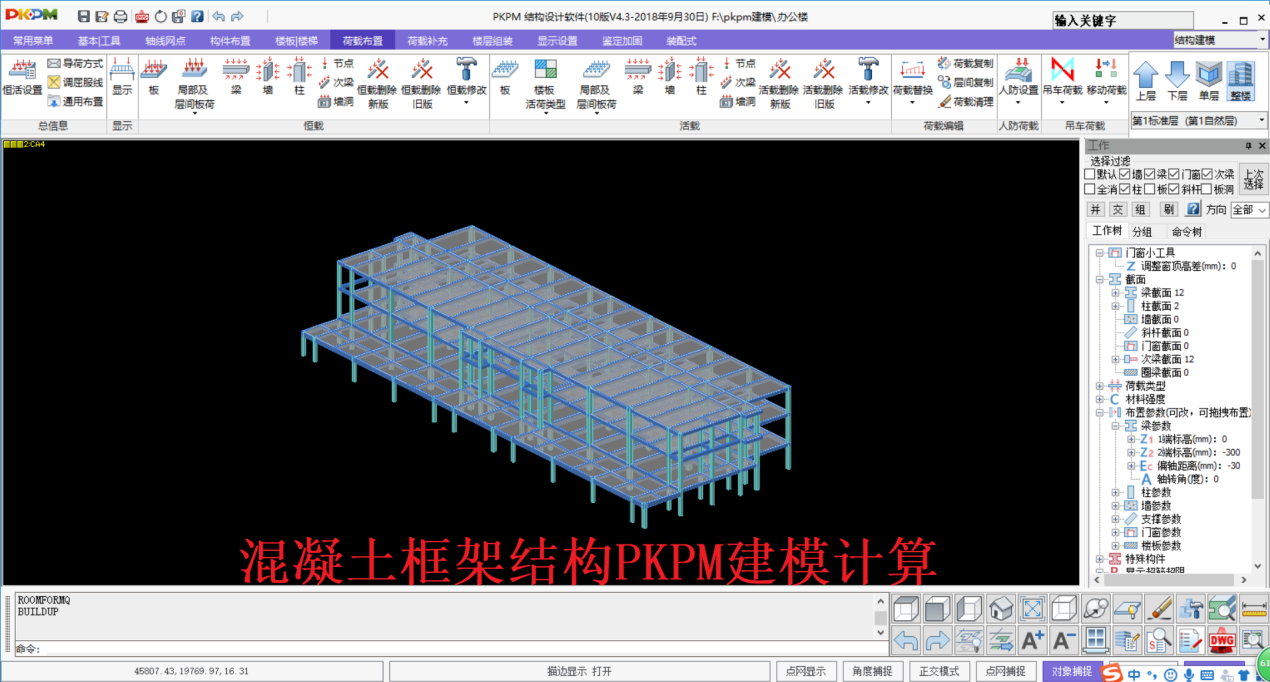The width and height of the screenshot is (1270, 682).
Task: Click the blue help icon in 工作 panel
Action: coord(1193,209)
